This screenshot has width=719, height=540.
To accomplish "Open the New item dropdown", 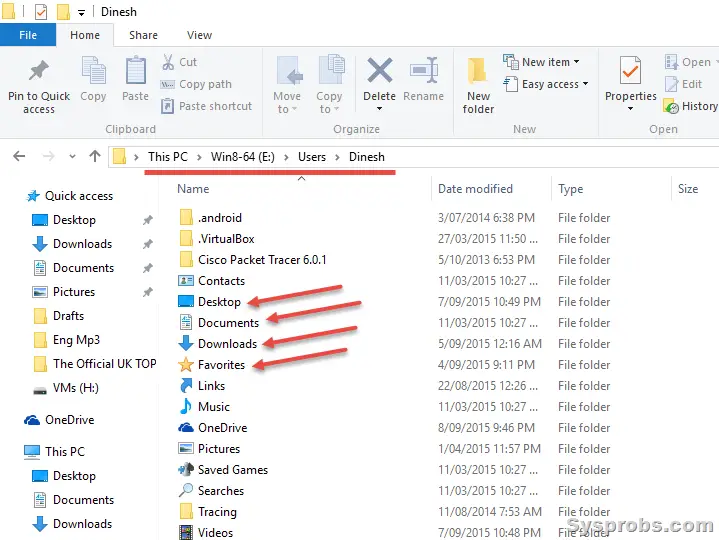I will point(542,62).
